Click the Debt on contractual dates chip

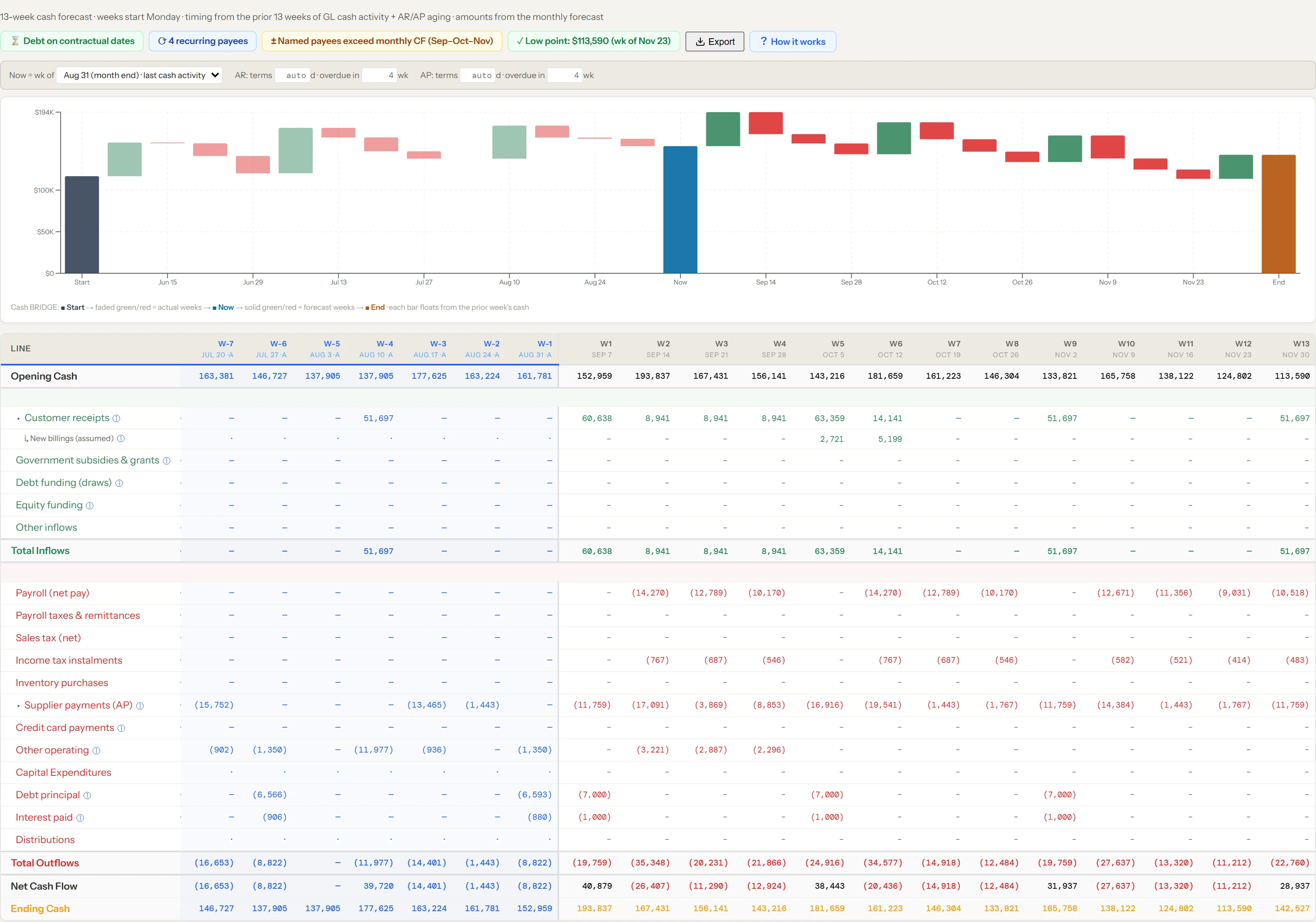[x=72, y=41]
